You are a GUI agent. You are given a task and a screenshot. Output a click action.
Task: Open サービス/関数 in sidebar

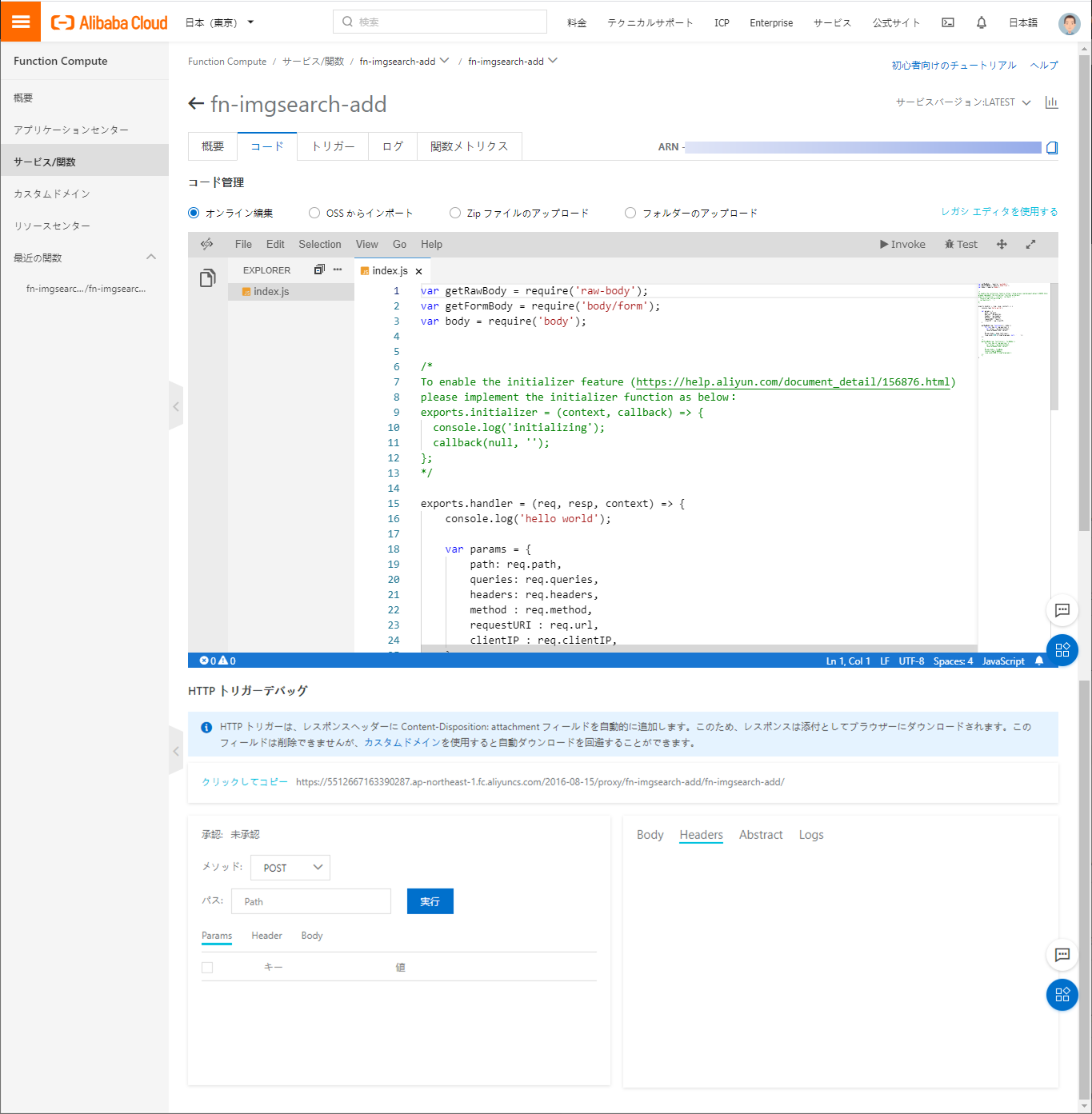pyautogui.click(x=85, y=162)
